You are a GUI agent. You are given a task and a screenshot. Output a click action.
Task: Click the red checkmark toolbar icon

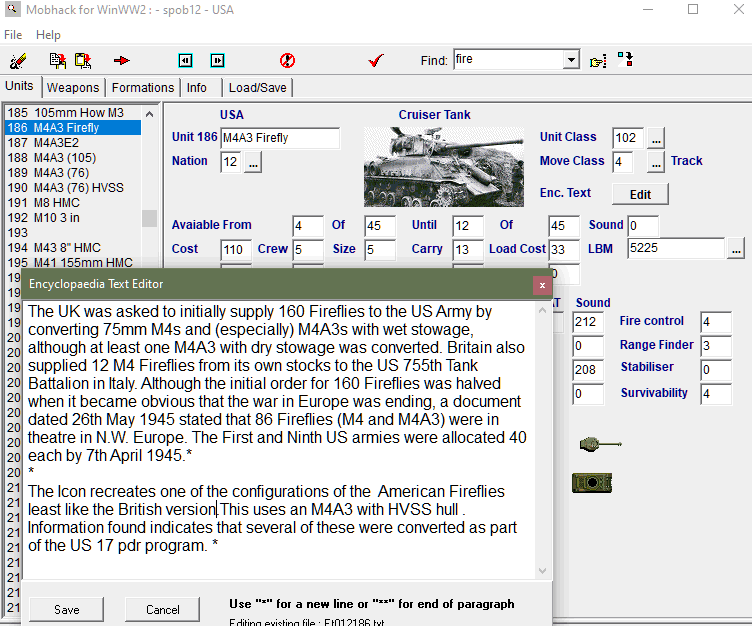click(376, 61)
